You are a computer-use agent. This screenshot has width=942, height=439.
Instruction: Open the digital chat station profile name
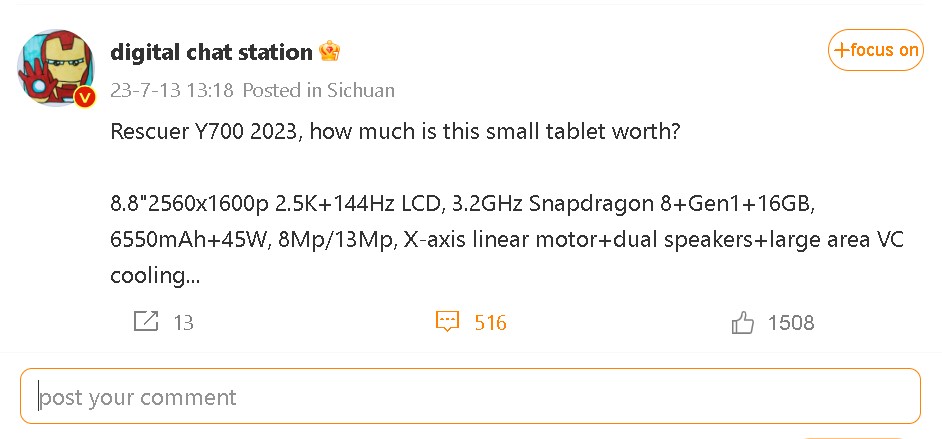click(x=211, y=52)
